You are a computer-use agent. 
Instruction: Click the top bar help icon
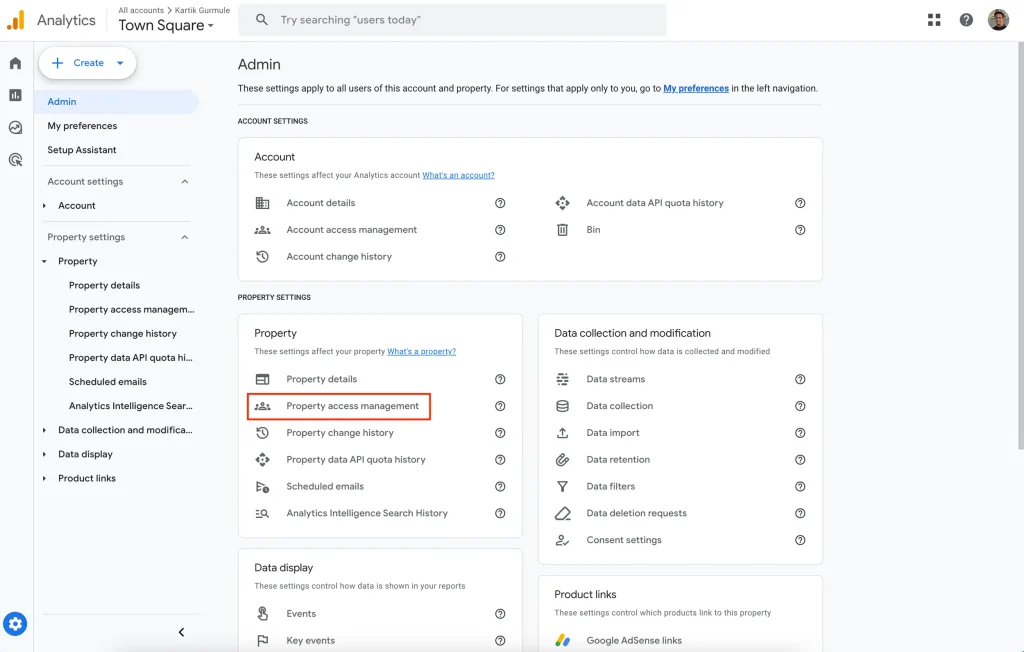[966, 20]
